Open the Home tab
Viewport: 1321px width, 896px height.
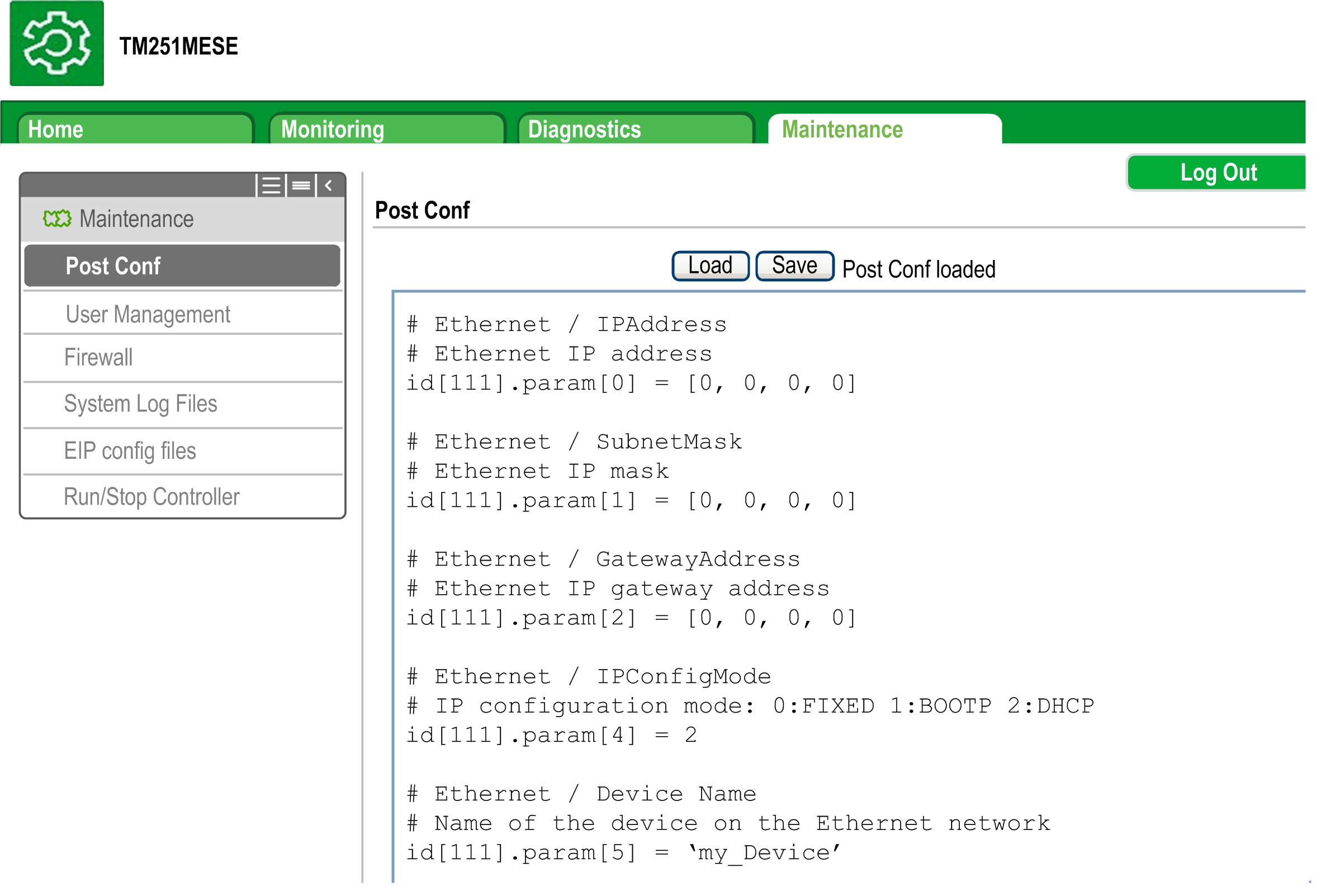click(135, 130)
